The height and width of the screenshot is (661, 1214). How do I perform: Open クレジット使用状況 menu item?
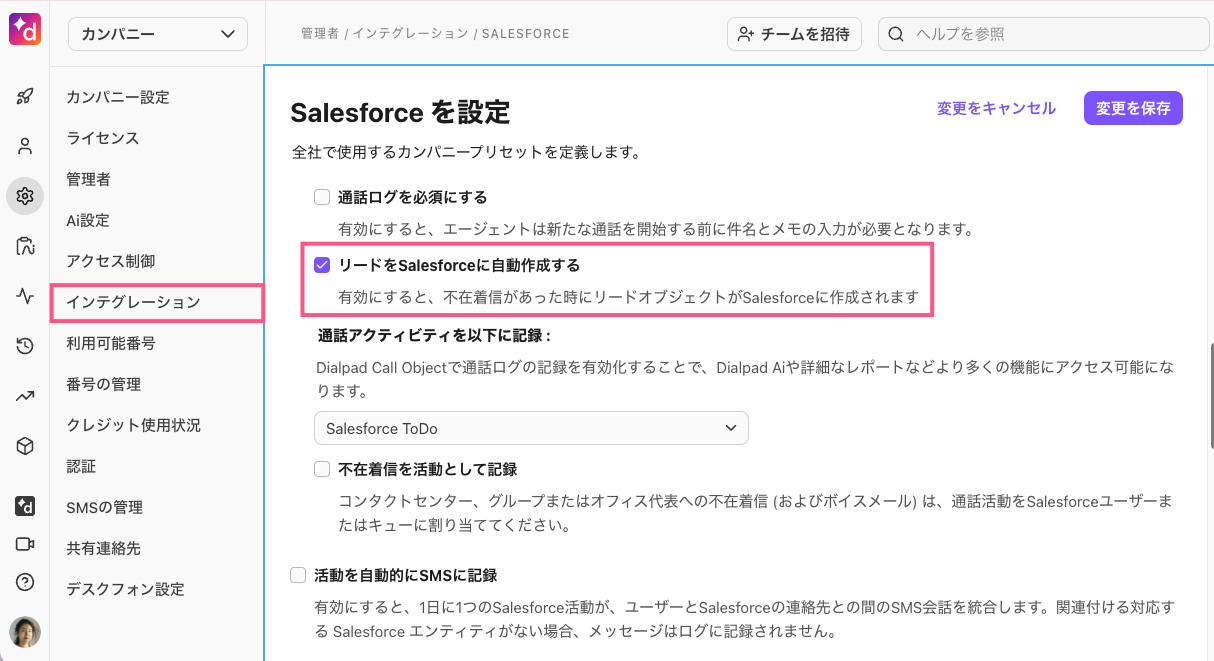134,425
